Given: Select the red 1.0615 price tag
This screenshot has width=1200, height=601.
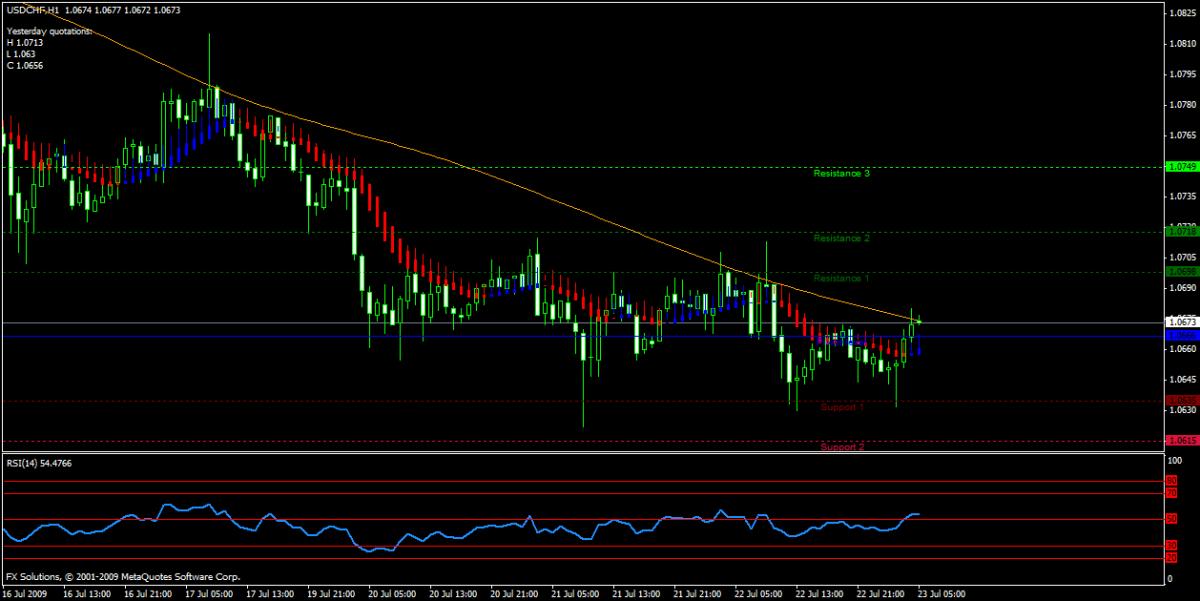Looking at the screenshot, I should pyautogui.click(x=1181, y=440).
